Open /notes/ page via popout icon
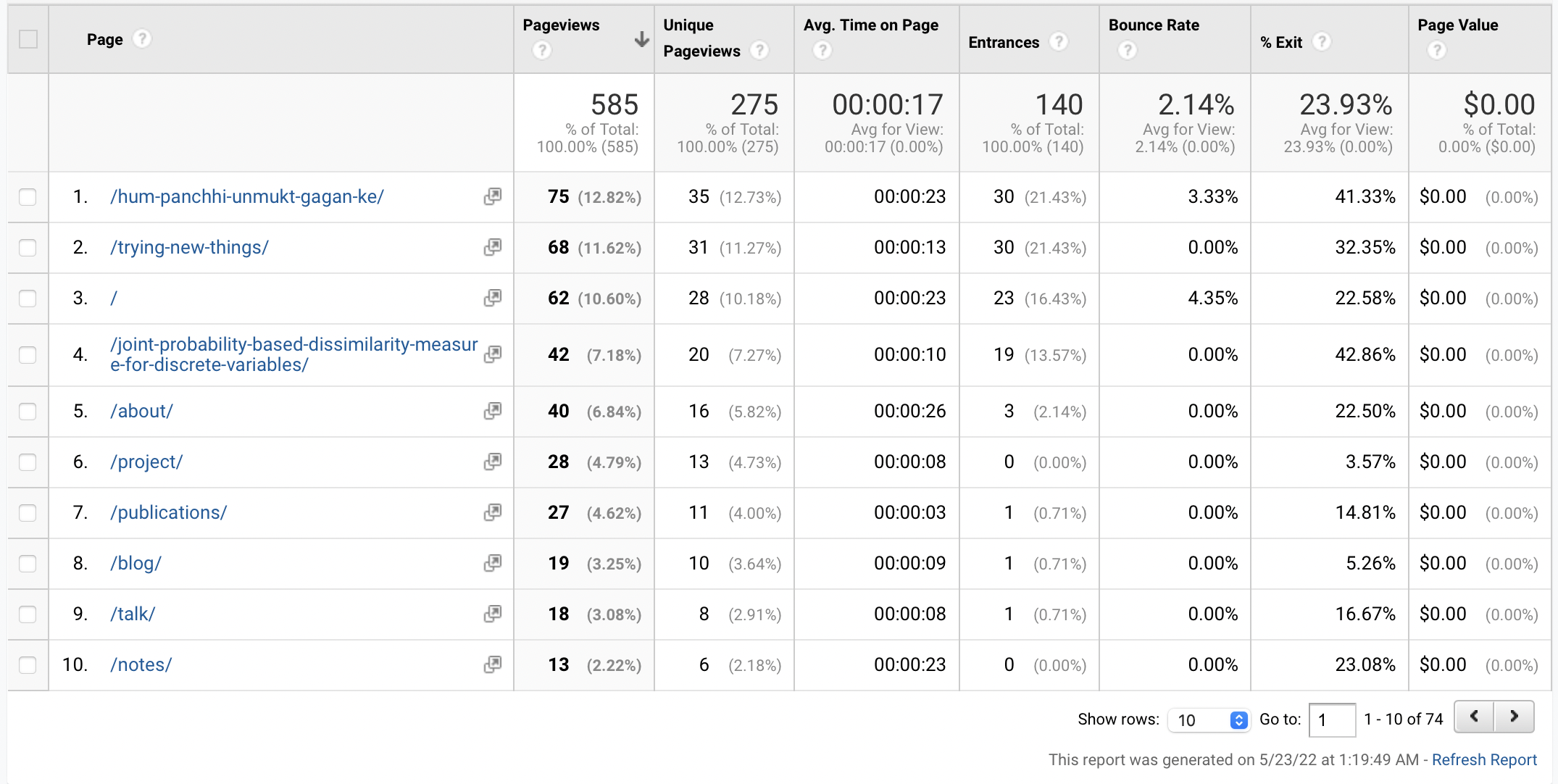 coord(493,664)
